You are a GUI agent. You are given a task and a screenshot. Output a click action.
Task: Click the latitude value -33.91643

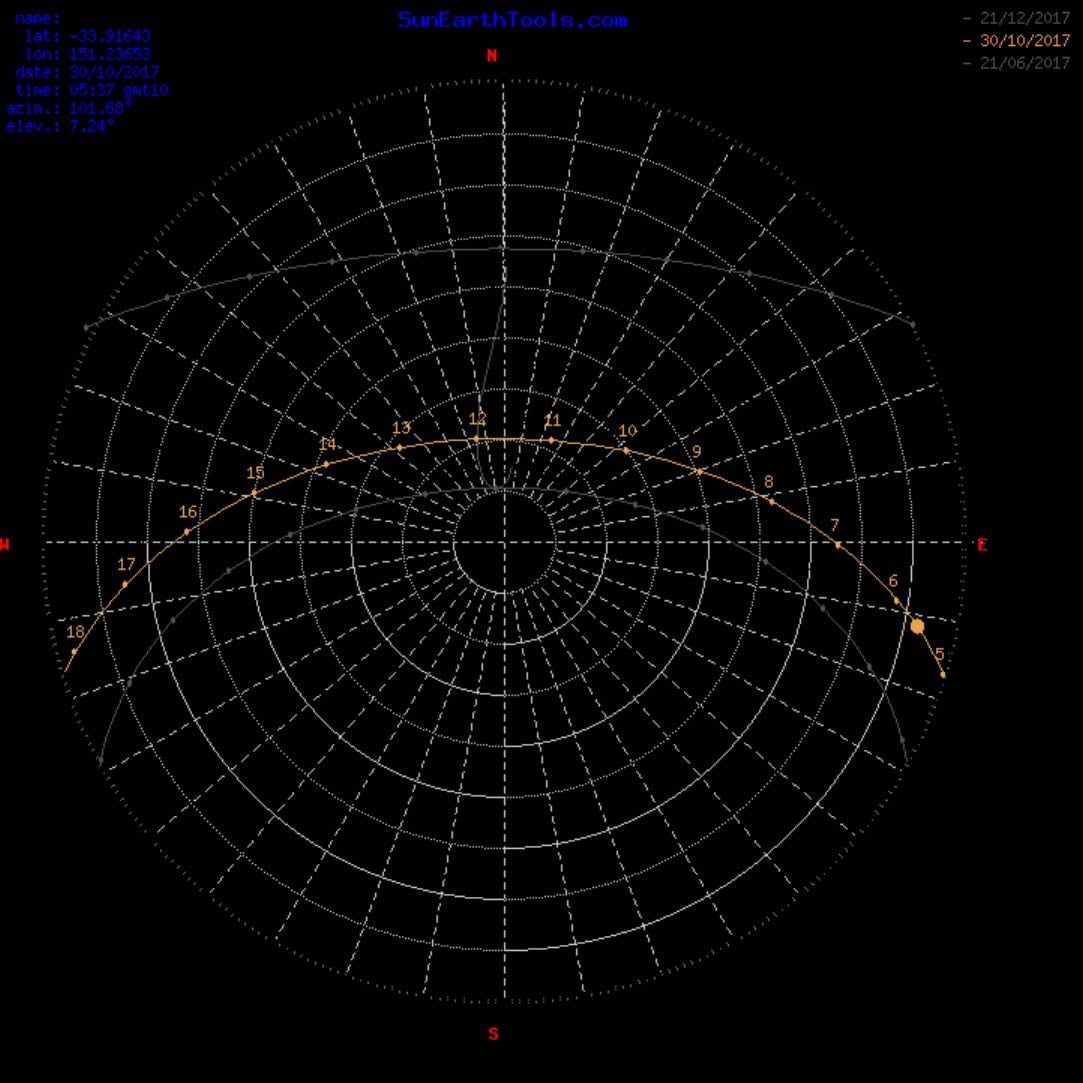(x=111, y=36)
